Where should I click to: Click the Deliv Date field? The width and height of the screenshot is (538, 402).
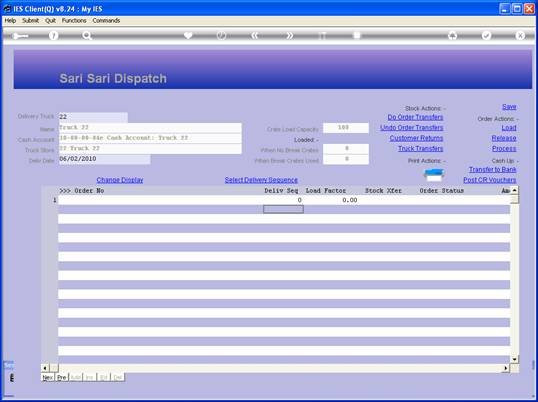click(x=104, y=159)
